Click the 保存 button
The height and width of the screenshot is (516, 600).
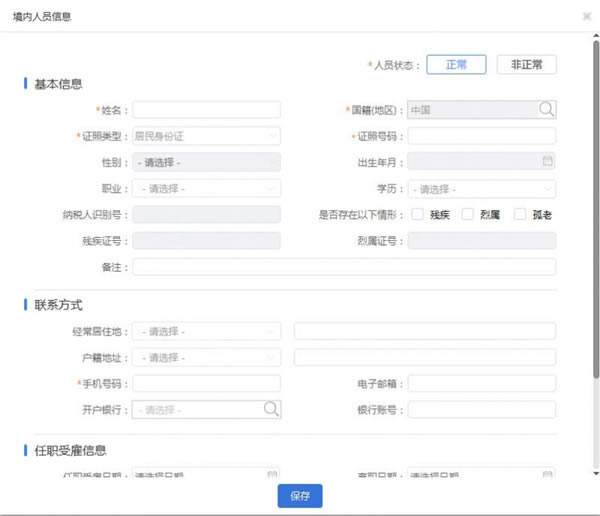(x=300, y=495)
